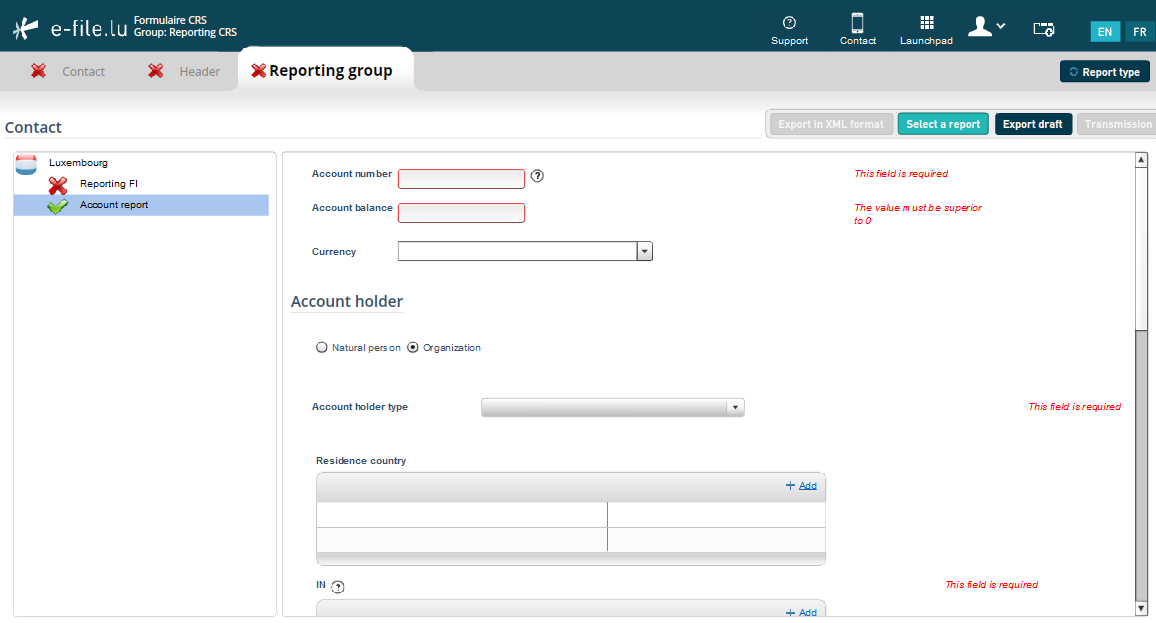This screenshot has height=623, width=1156.
Task: Select Reporting FI tree item
Action: 108,184
